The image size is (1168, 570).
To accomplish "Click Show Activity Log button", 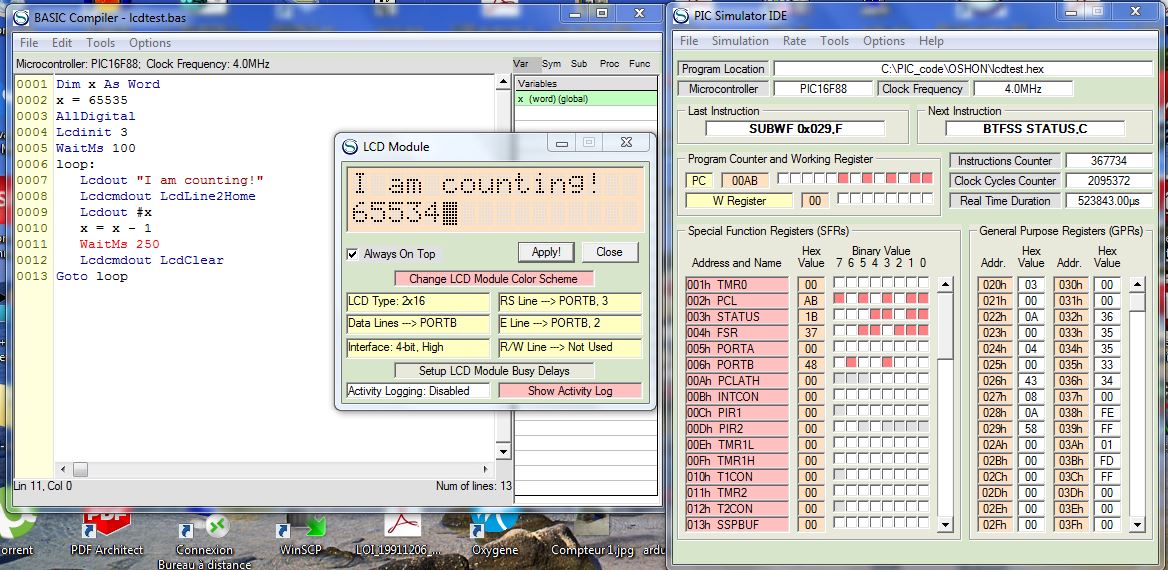I will click(570, 390).
